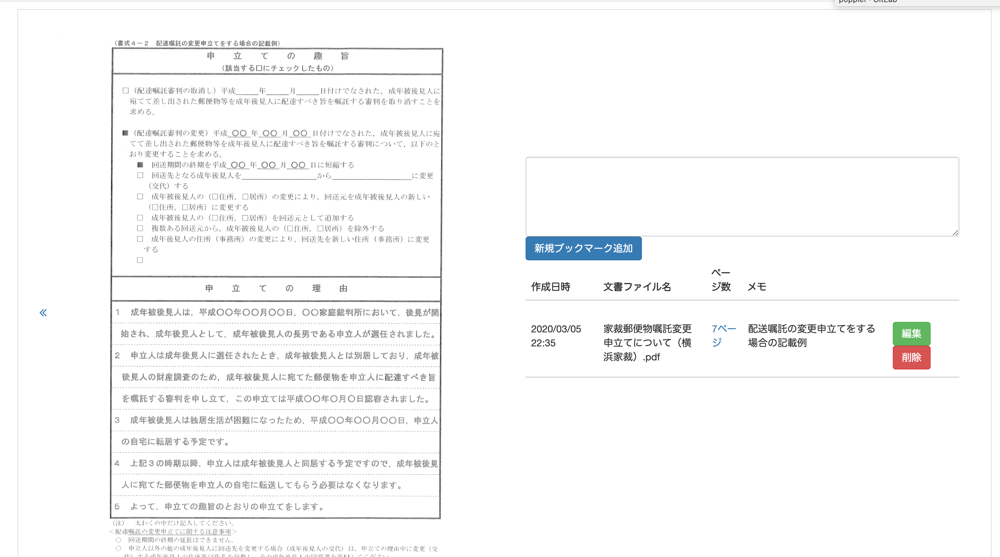Viewport: 1000px width, 557px height.
Task: Toggle the checked 回送期間の終期 checkbox
Action: pos(140,165)
